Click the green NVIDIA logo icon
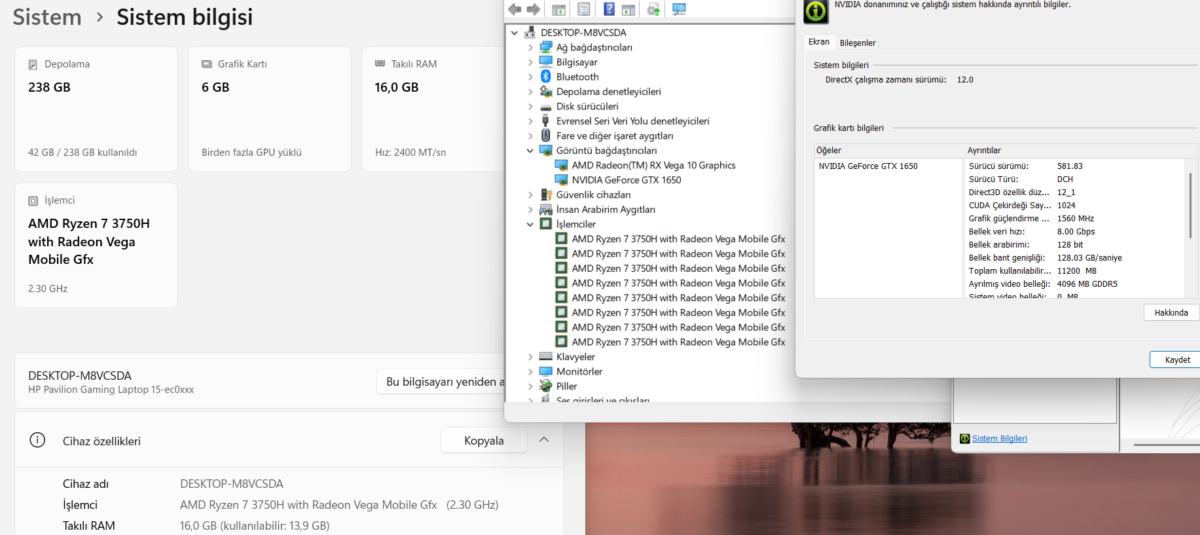 pos(815,11)
